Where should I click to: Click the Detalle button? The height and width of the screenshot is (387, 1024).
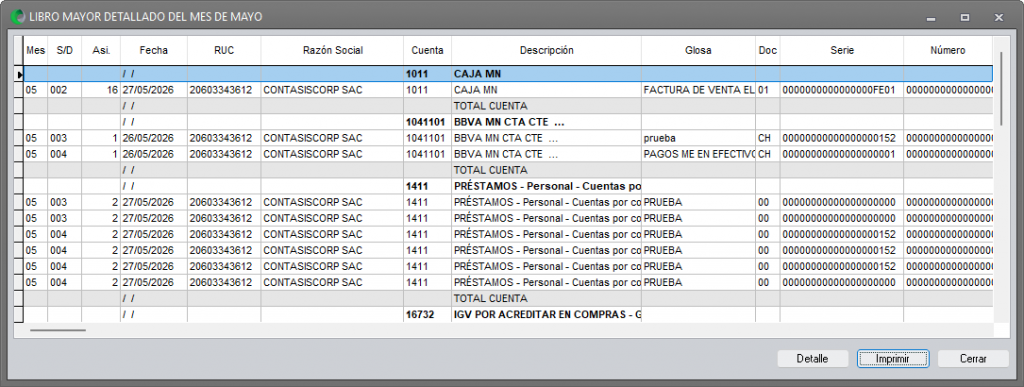[812, 359]
